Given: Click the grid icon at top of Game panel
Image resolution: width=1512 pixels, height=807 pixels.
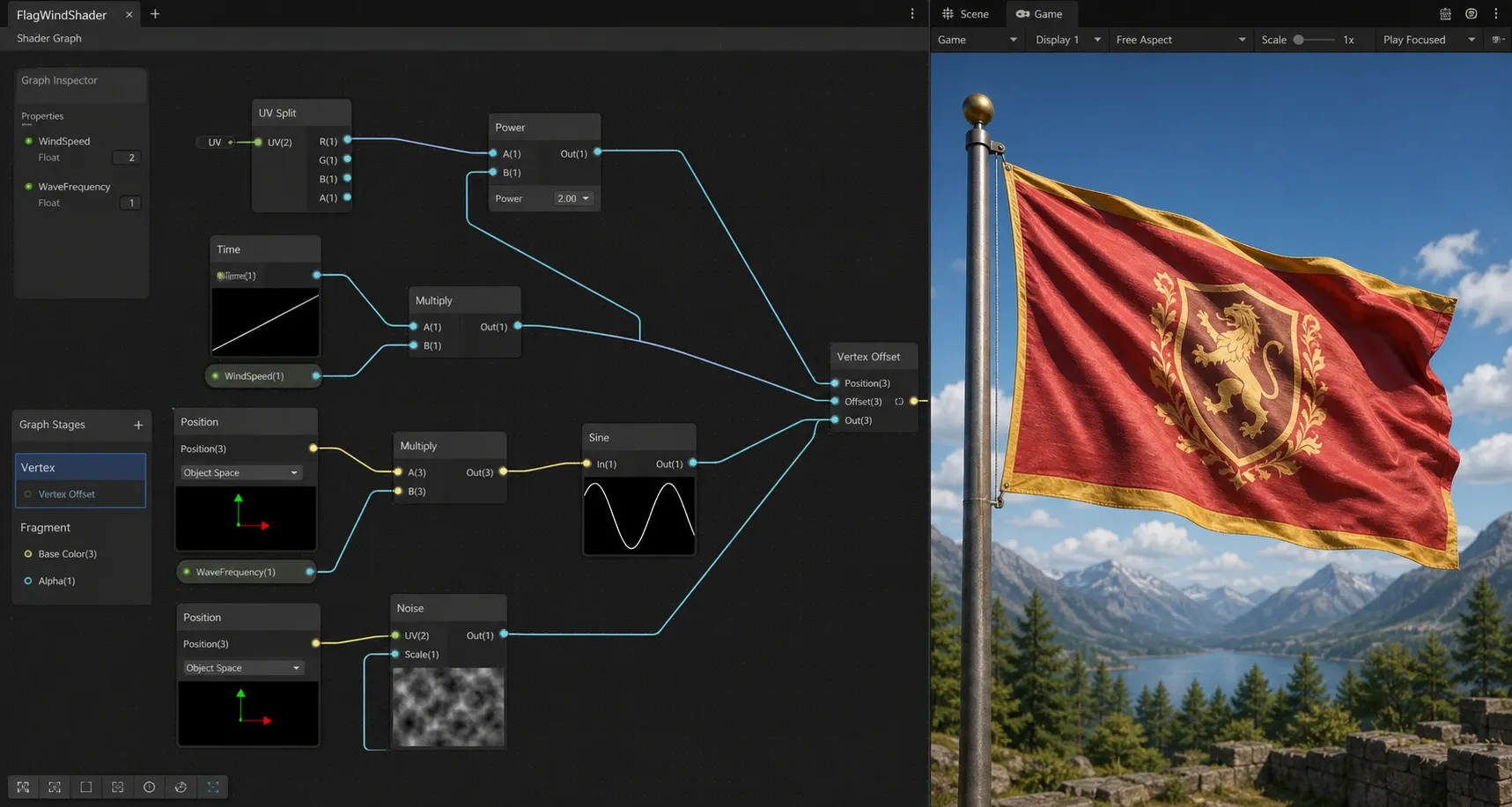Looking at the screenshot, I should click(1445, 14).
